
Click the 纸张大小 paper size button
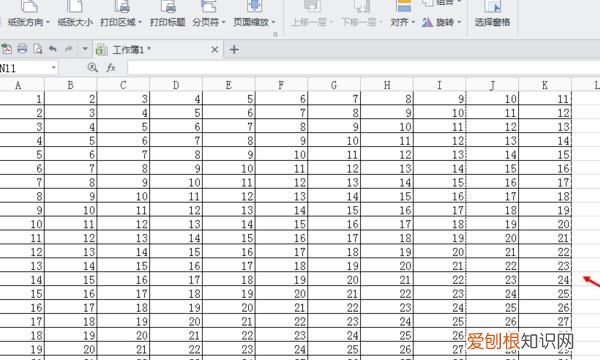(75, 14)
